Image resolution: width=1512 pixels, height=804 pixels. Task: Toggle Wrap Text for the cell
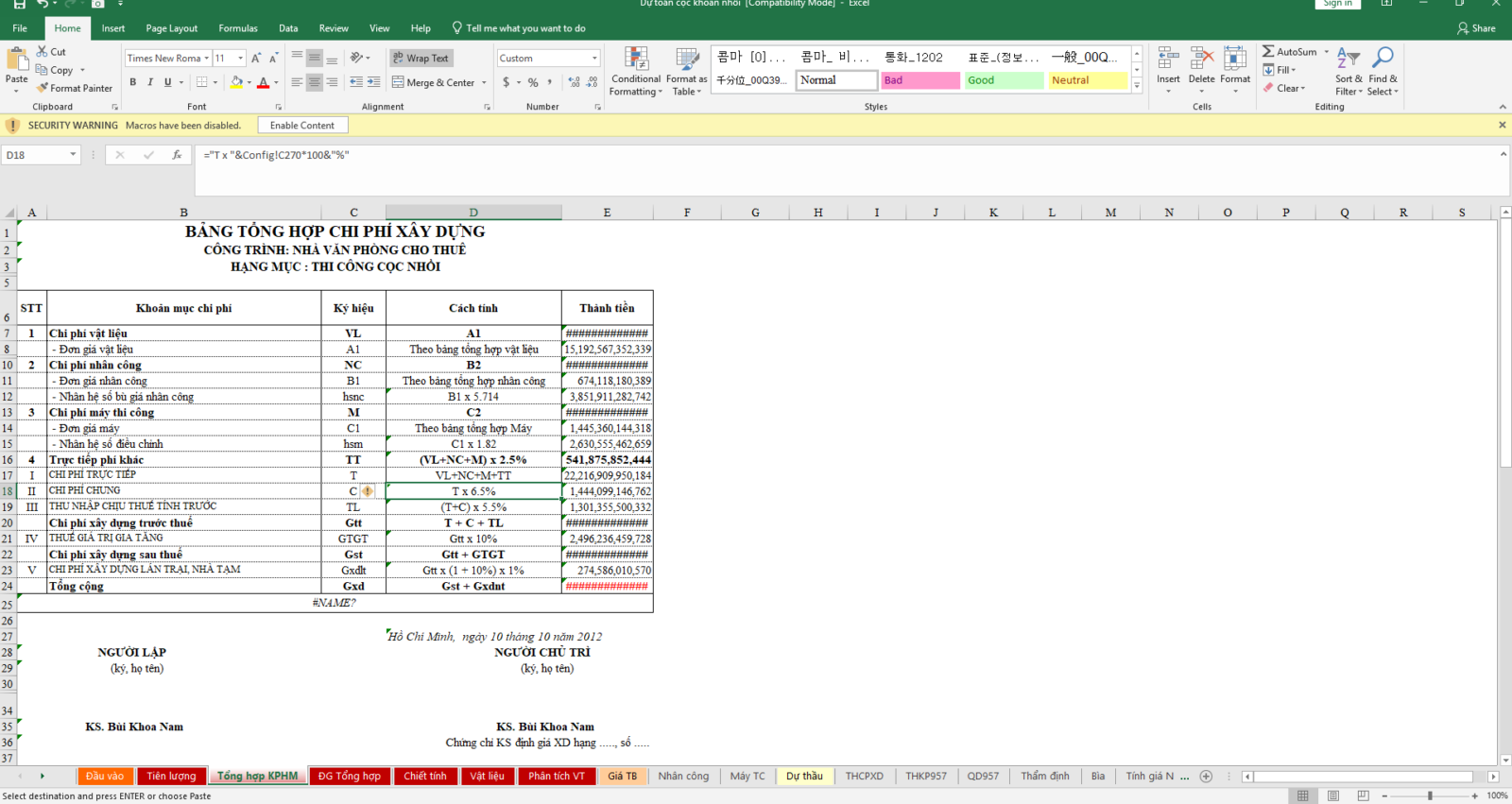click(x=421, y=58)
